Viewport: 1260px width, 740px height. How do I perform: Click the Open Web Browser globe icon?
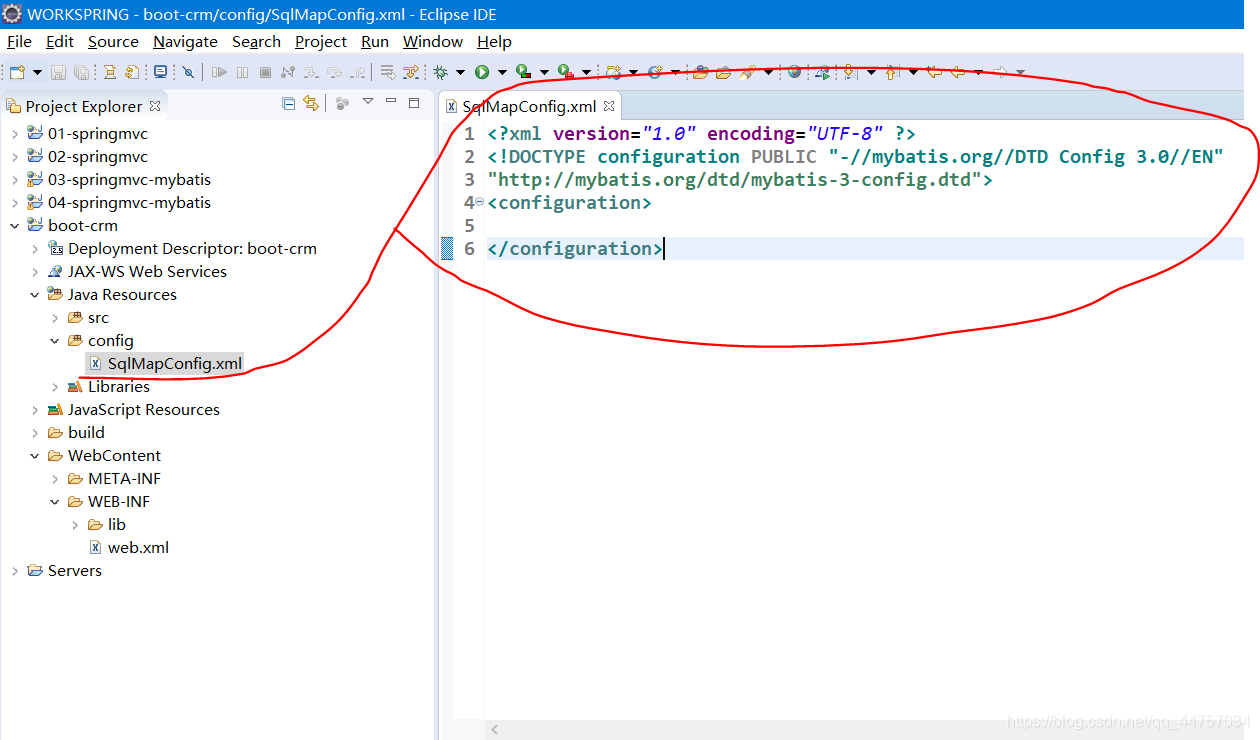[794, 72]
